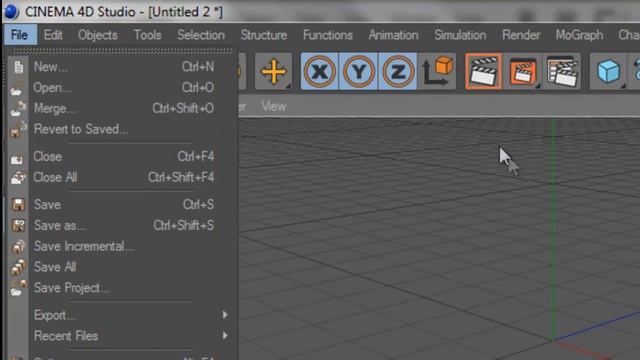Open the Objects menu

pyautogui.click(x=98, y=35)
